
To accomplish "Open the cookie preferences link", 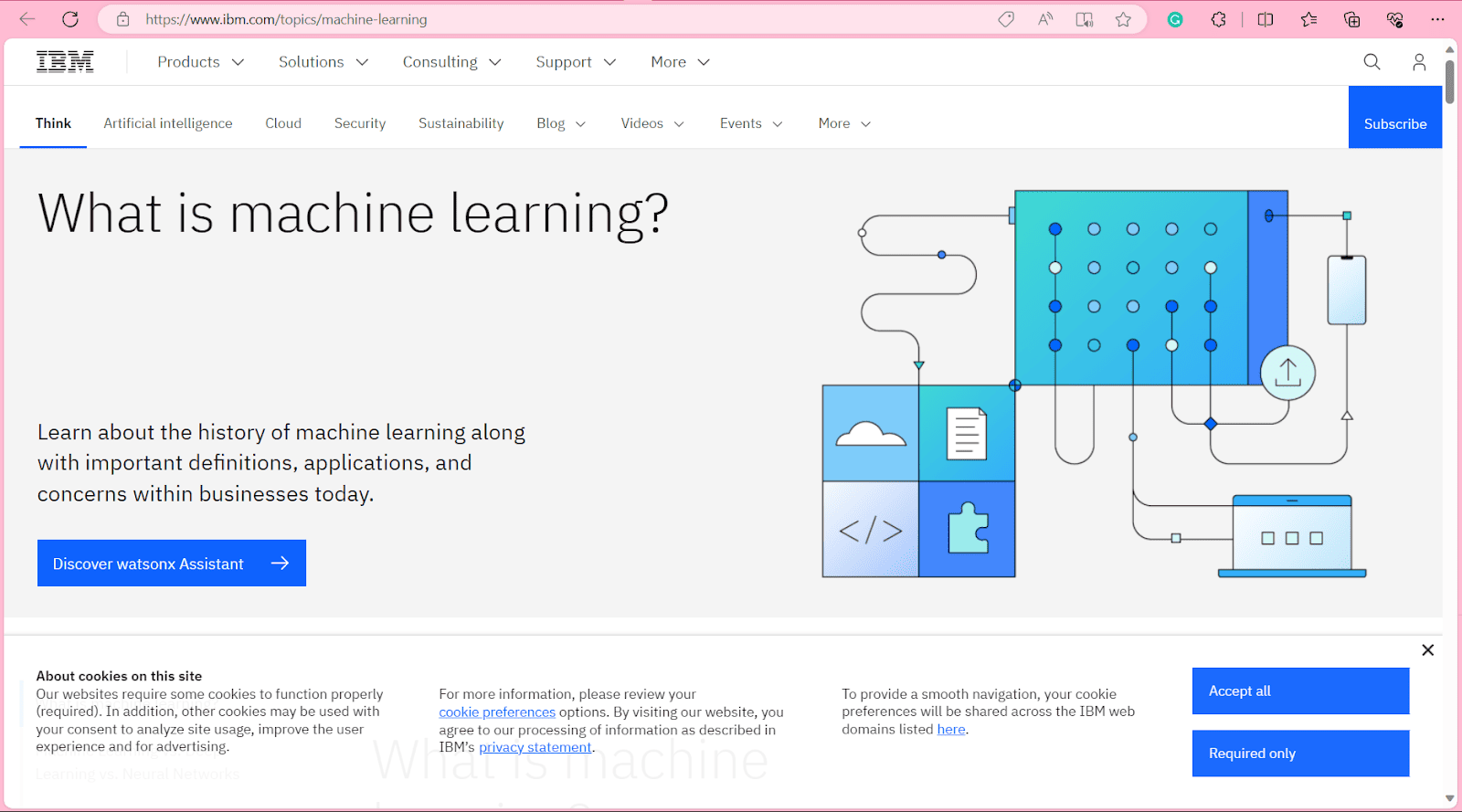I will click(497, 712).
